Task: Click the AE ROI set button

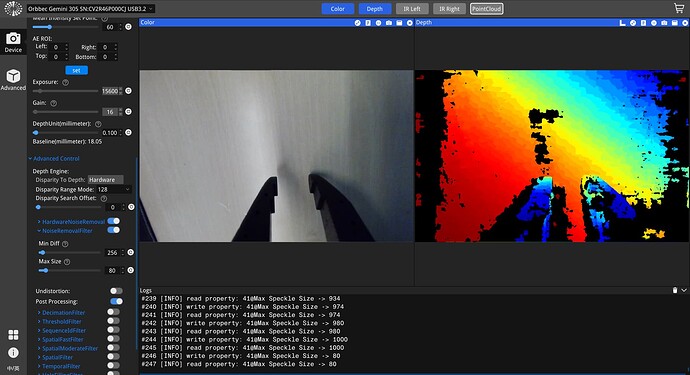Action: click(x=77, y=70)
